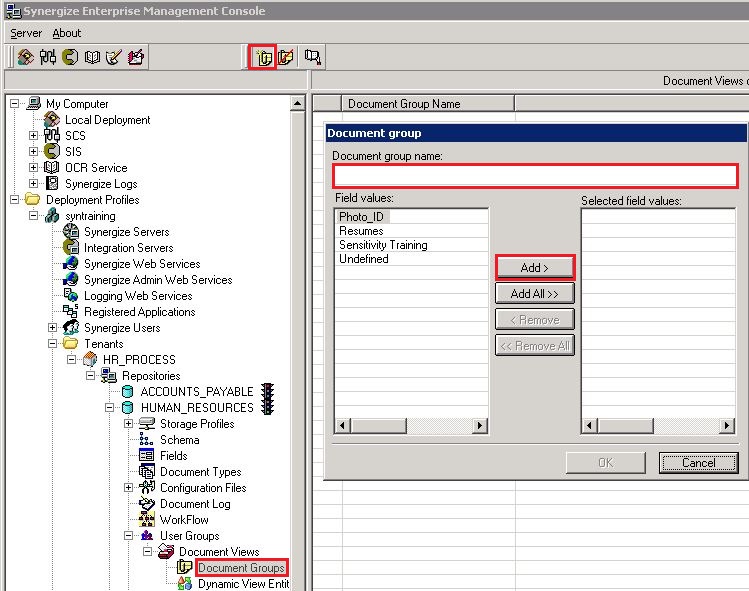The width and height of the screenshot is (749, 591).
Task: Collapse the My Computer node
Action: point(15,103)
